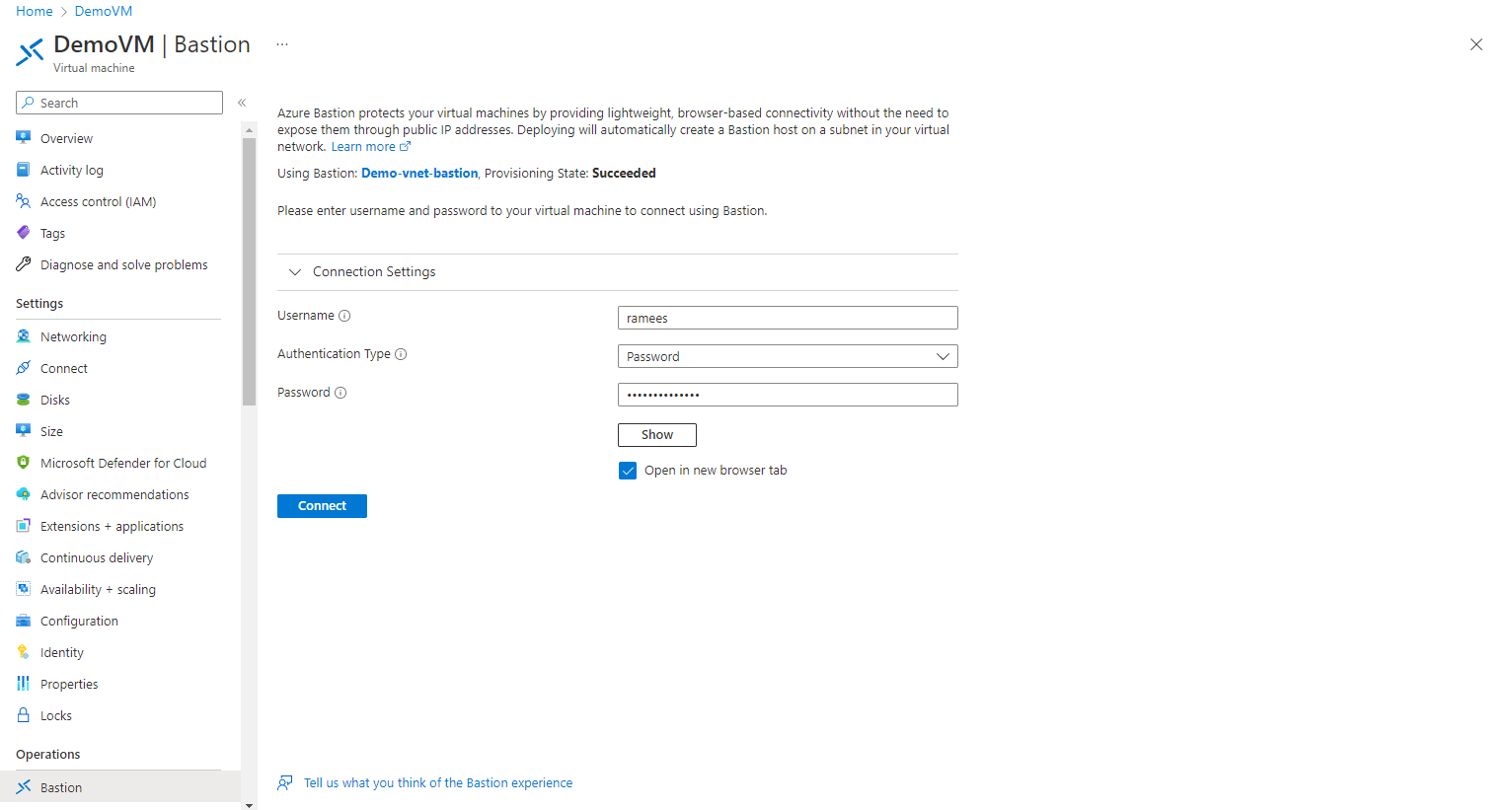This screenshot has width=1512, height=810.
Task: Click the Configuration toolbox icon
Action: tap(24, 621)
